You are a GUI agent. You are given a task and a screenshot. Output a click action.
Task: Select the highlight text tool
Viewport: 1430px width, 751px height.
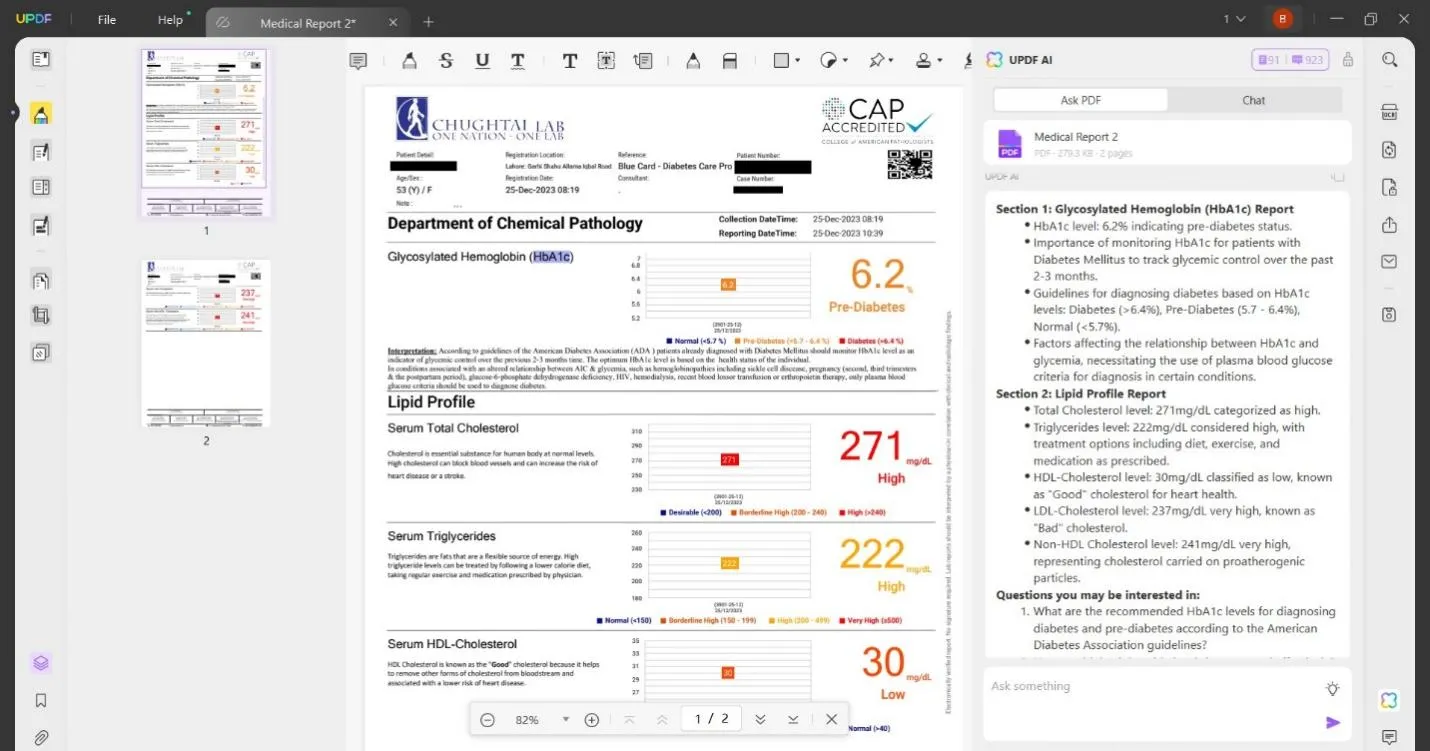click(409, 61)
